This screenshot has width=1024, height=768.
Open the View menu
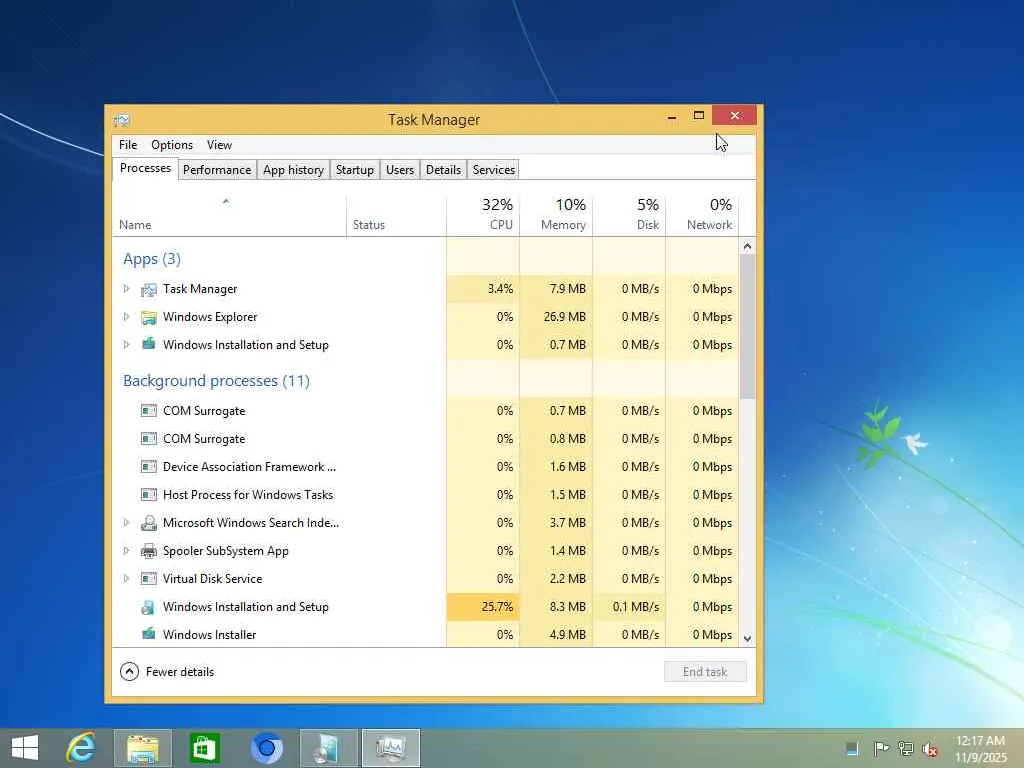pyautogui.click(x=219, y=145)
